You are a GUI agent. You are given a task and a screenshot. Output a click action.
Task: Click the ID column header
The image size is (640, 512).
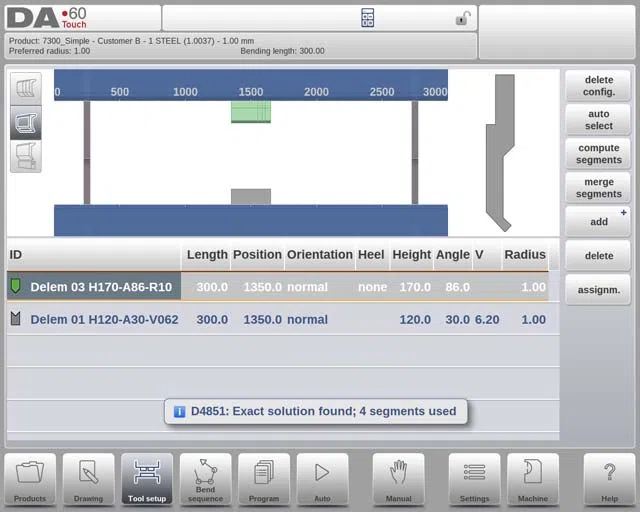coord(94,254)
